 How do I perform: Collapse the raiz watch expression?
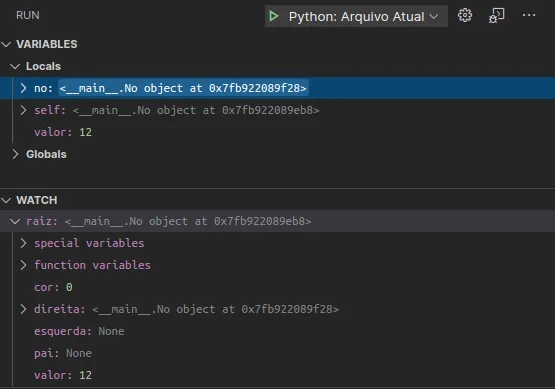click(x=15, y=221)
